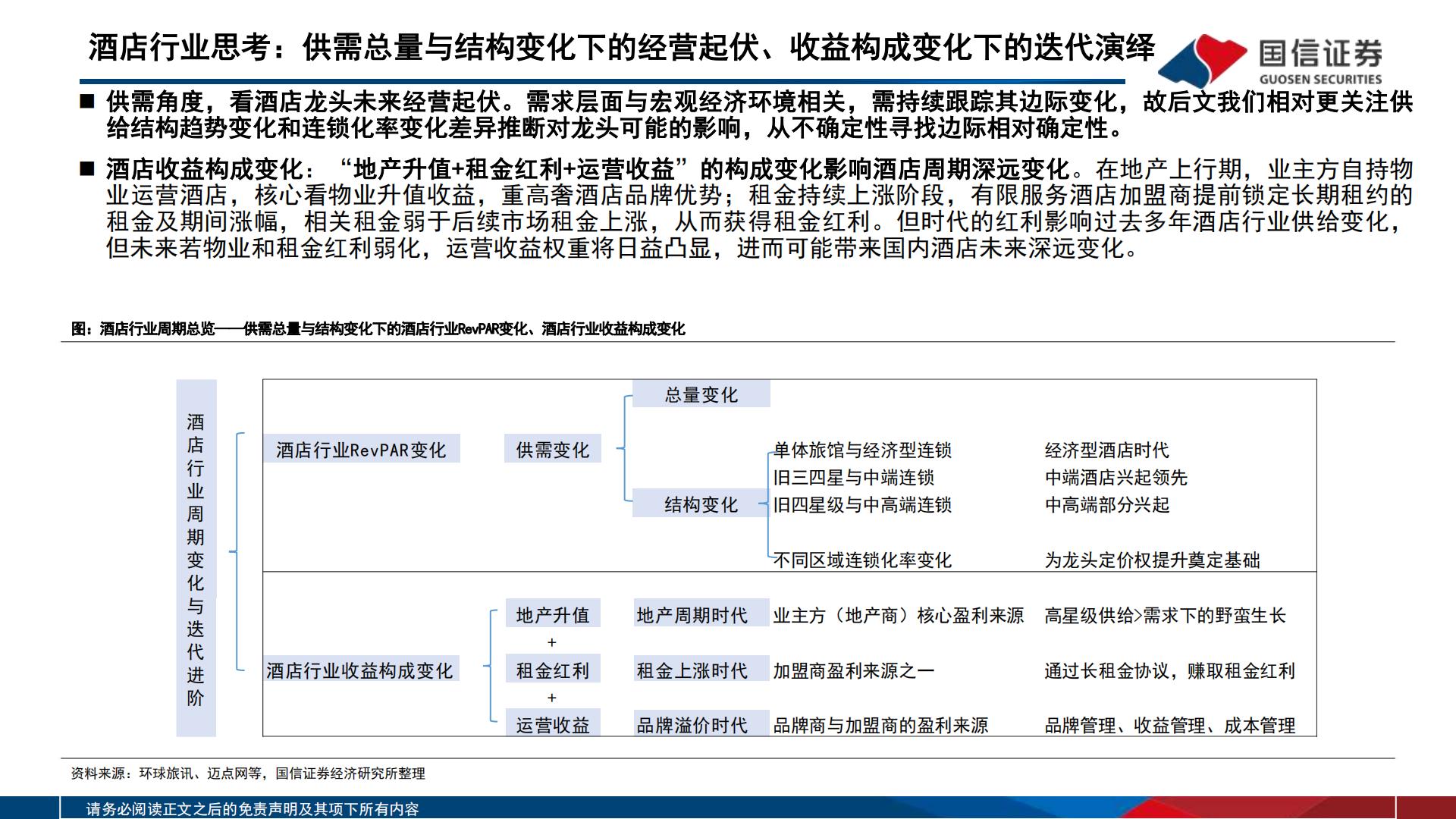The height and width of the screenshot is (819, 1456).
Task: Select the slide title about 酒店行业思考
Action: click(622, 48)
